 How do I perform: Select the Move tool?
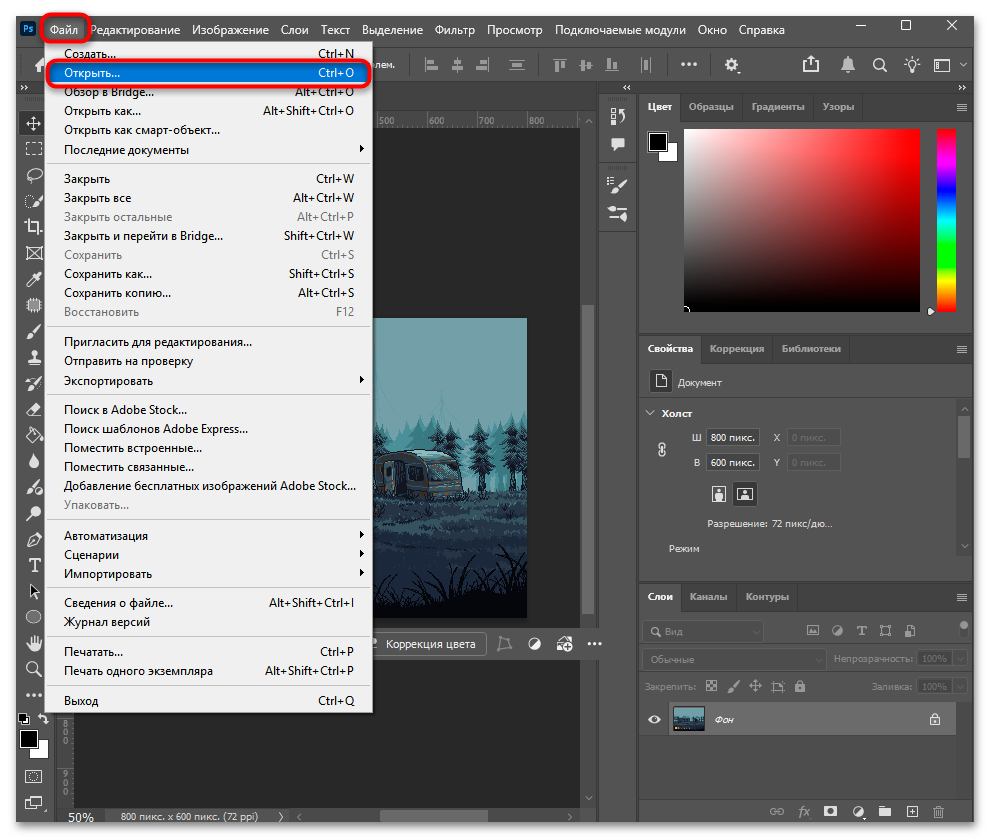33,123
